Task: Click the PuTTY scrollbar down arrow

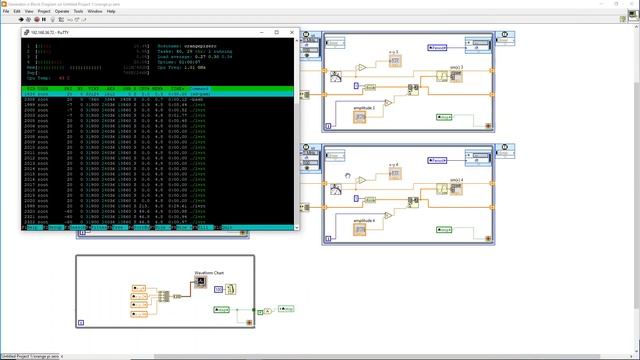Action: coord(297,228)
